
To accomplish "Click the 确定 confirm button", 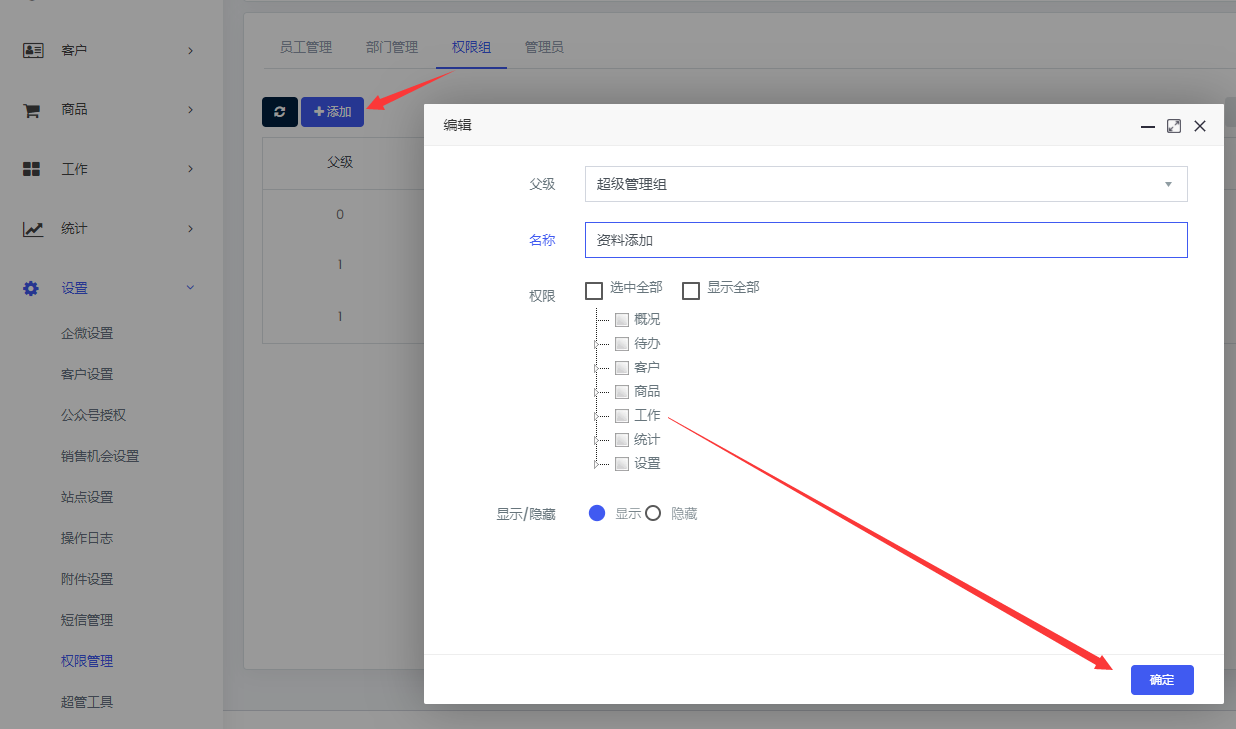I will pyautogui.click(x=1162, y=680).
